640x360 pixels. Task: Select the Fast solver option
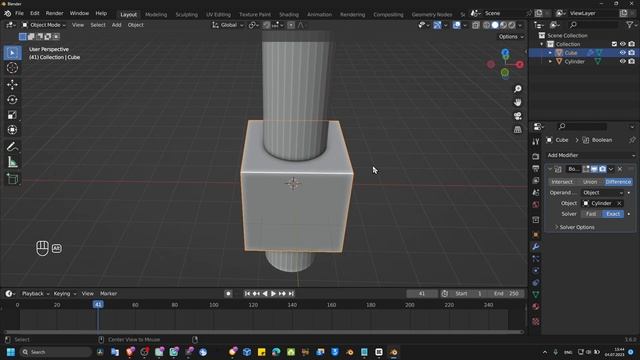[591, 214]
